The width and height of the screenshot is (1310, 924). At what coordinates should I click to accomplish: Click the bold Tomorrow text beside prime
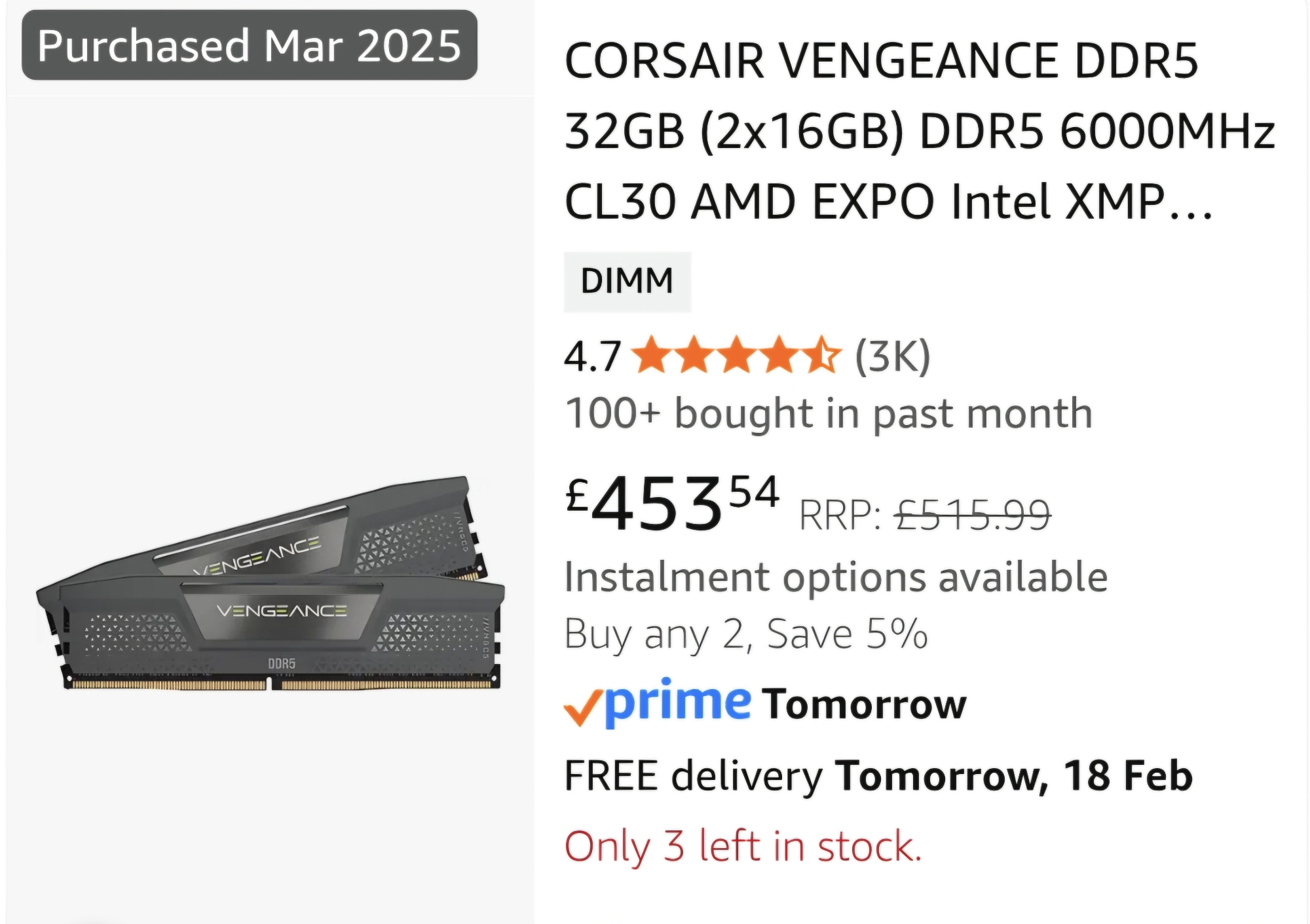click(865, 704)
